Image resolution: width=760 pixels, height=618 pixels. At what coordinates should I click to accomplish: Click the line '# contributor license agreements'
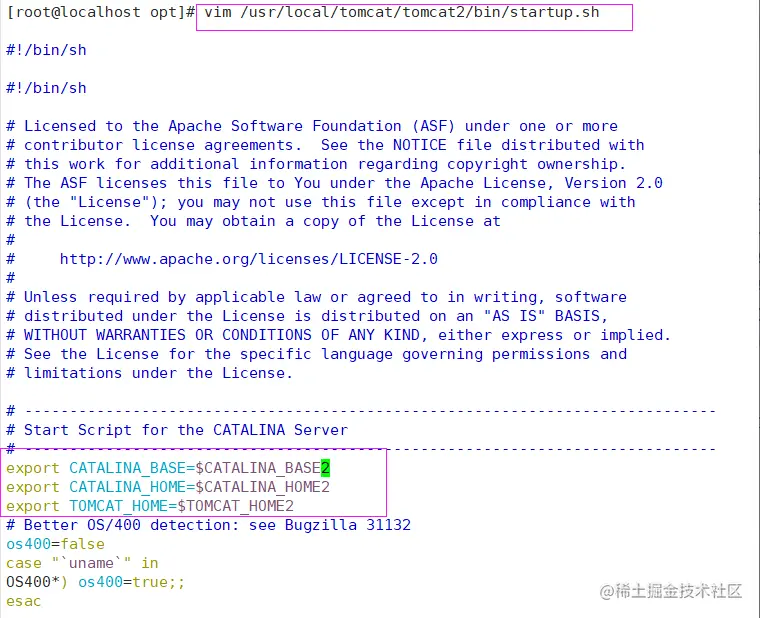(x=325, y=145)
